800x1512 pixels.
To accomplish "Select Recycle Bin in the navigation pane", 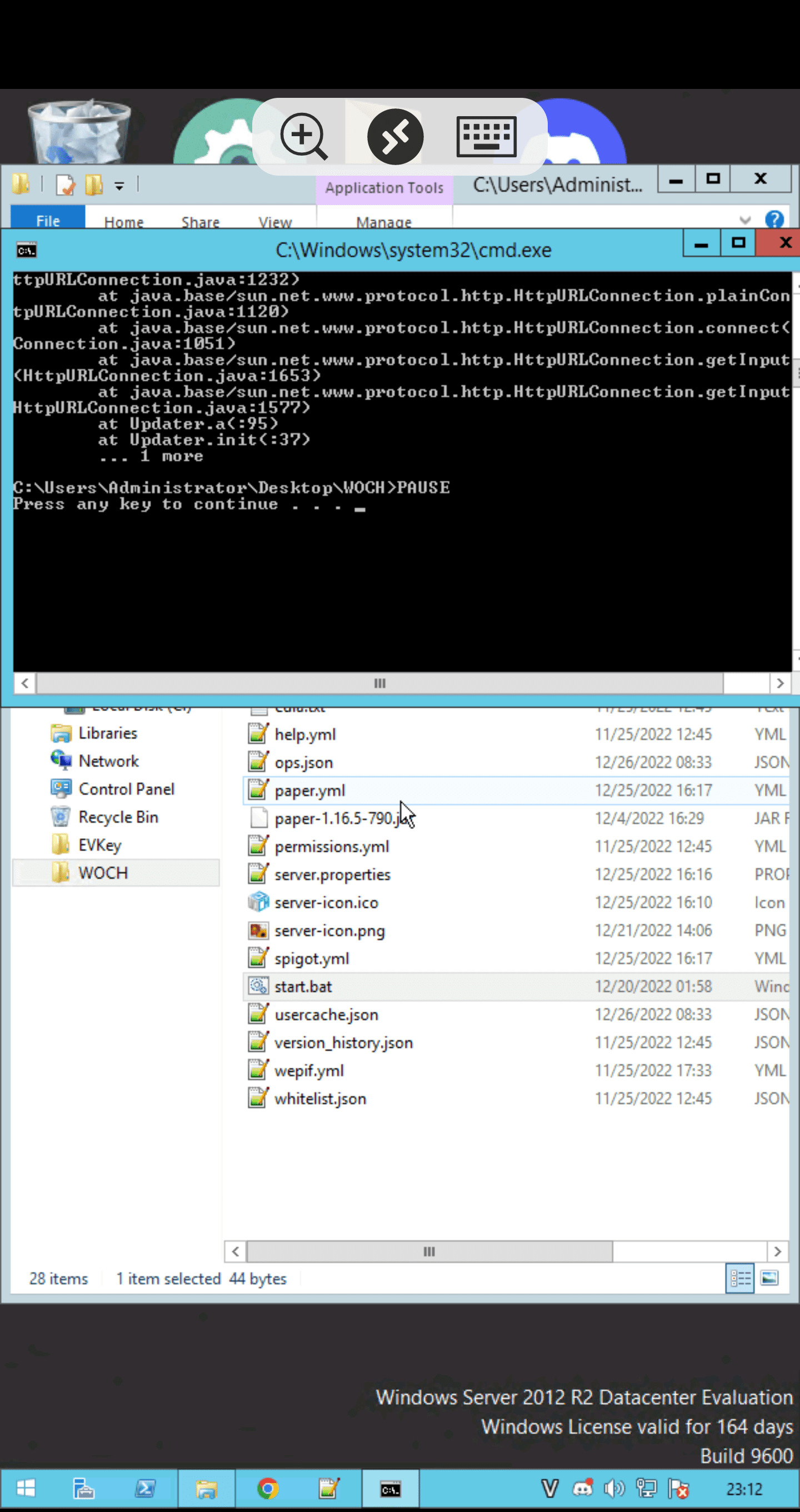I will (118, 817).
